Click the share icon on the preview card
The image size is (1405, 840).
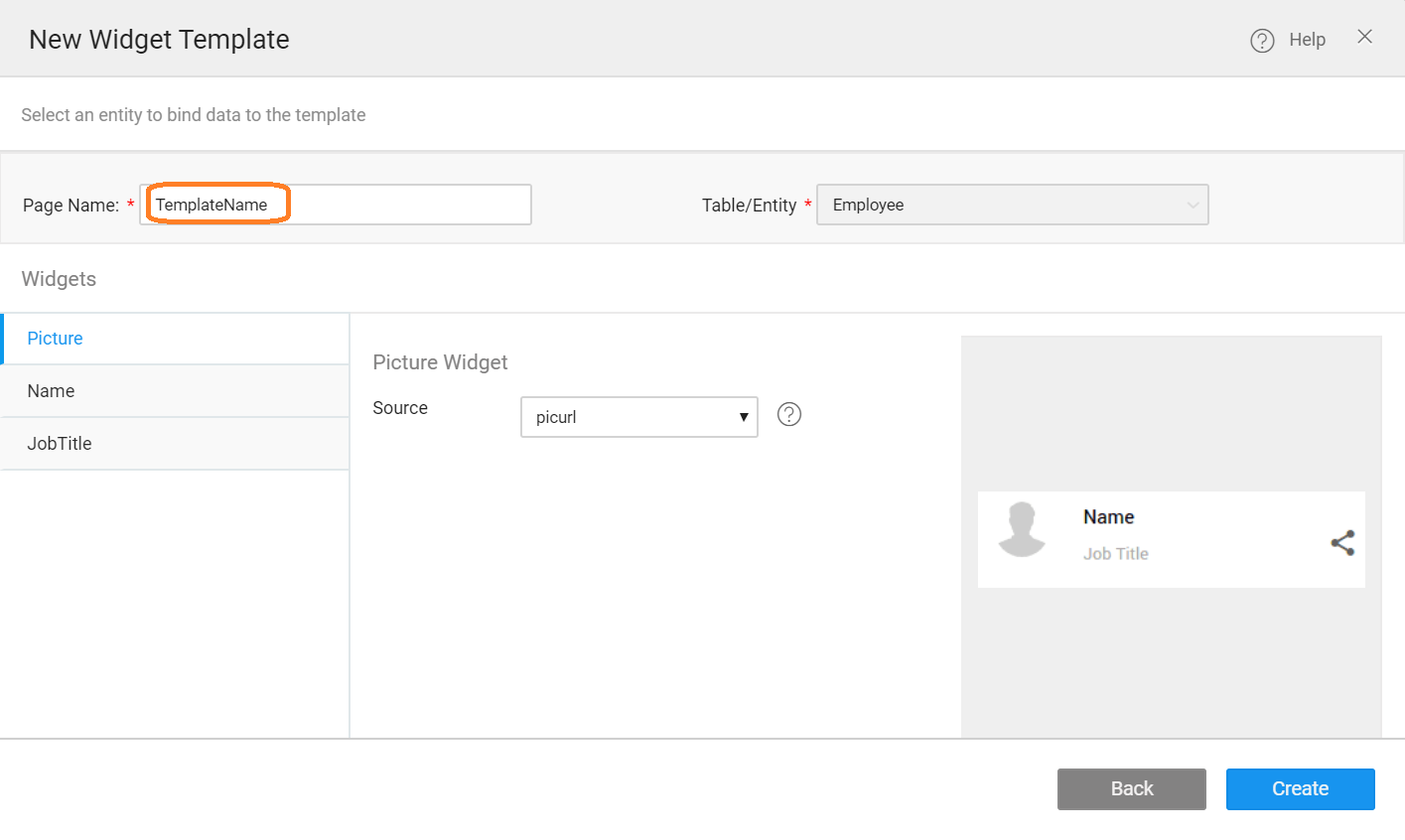(1342, 542)
